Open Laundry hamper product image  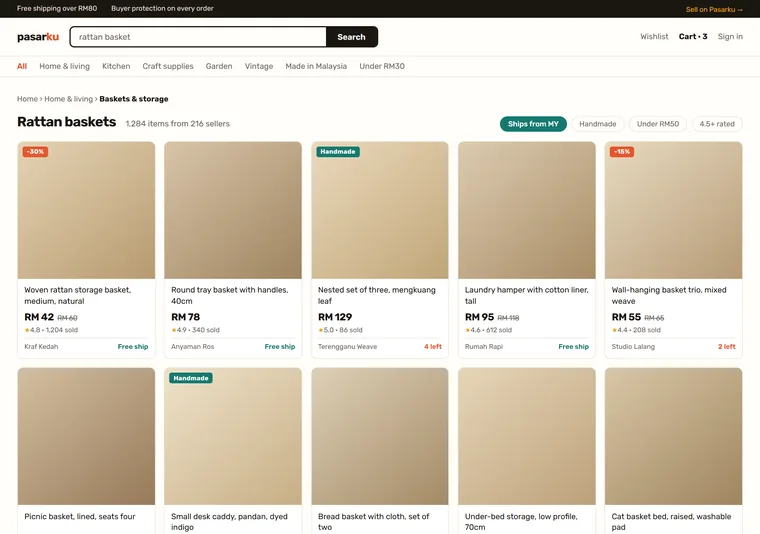527,210
